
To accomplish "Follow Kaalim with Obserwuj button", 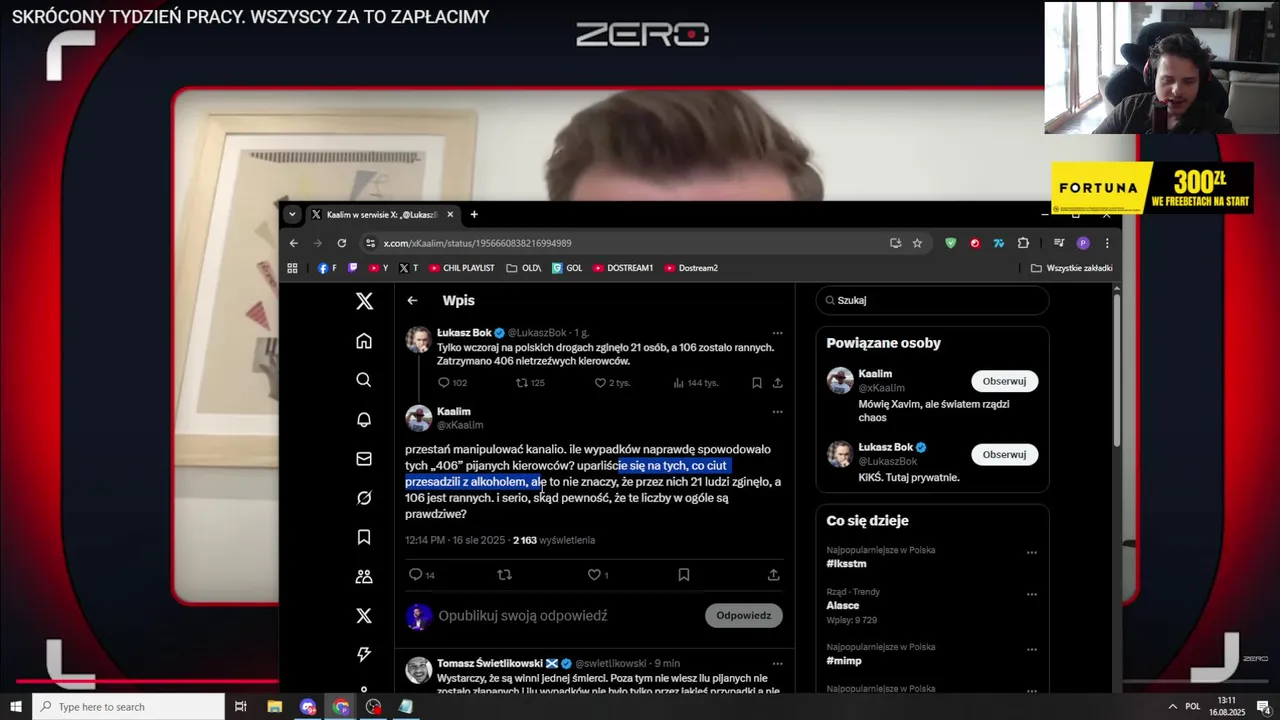I will coord(1004,381).
